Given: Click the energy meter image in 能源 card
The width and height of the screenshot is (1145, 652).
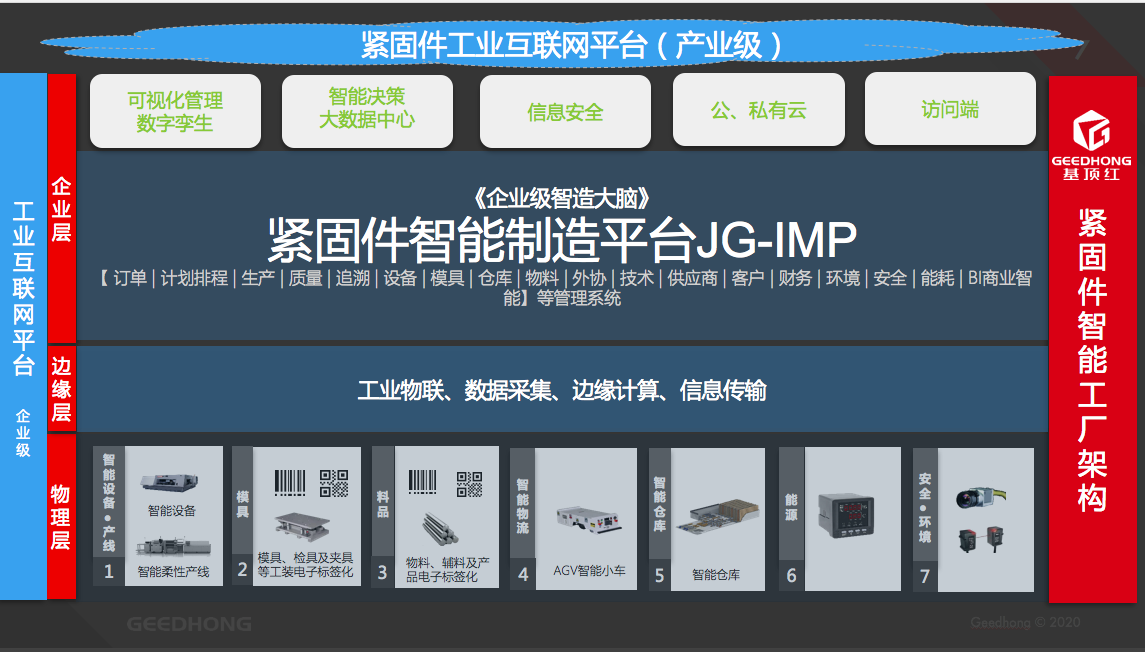Looking at the screenshot, I should pos(846,515).
